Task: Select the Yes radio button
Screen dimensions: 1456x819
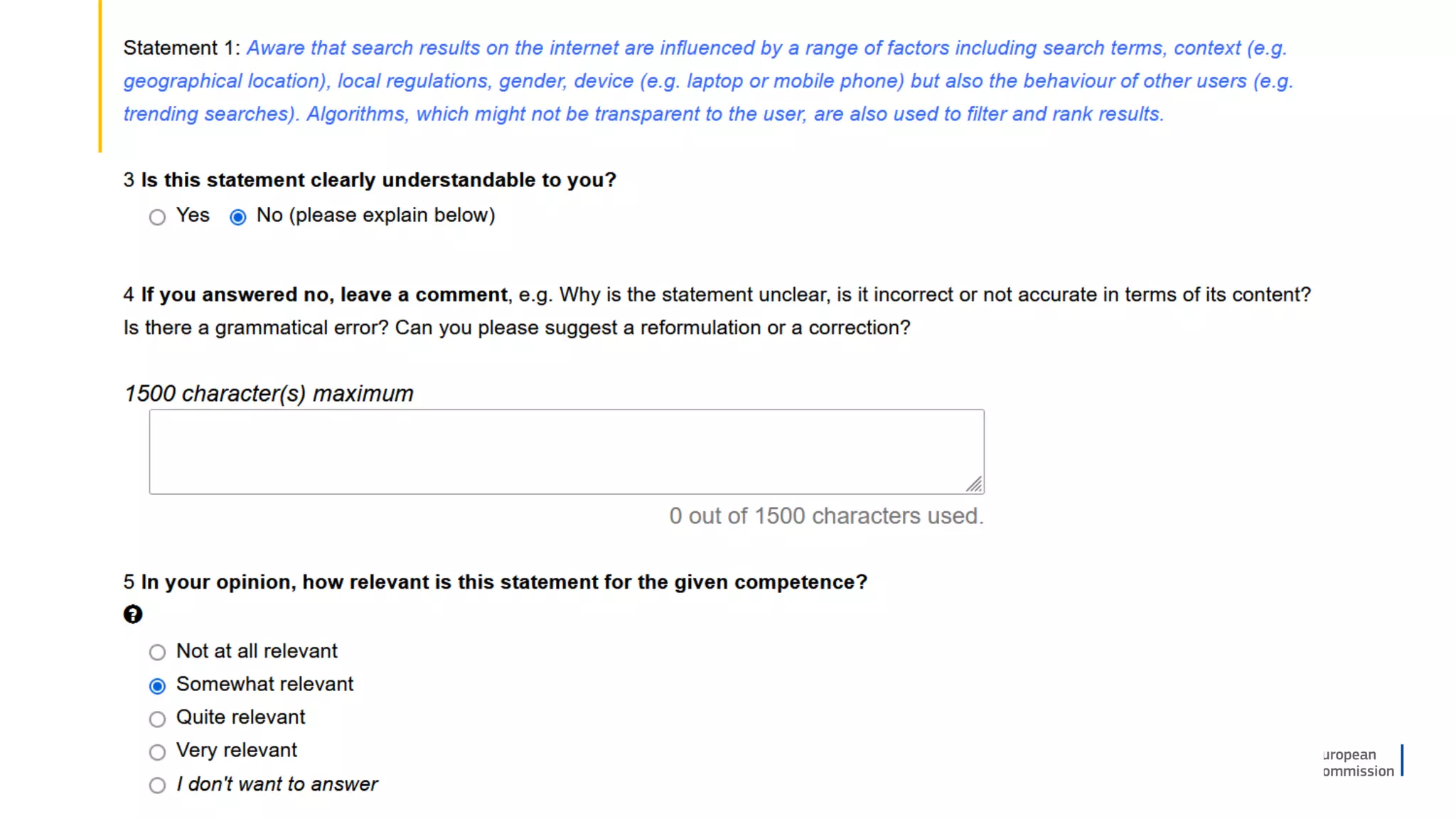Action: pyautogui.click(x=157, y=217)
